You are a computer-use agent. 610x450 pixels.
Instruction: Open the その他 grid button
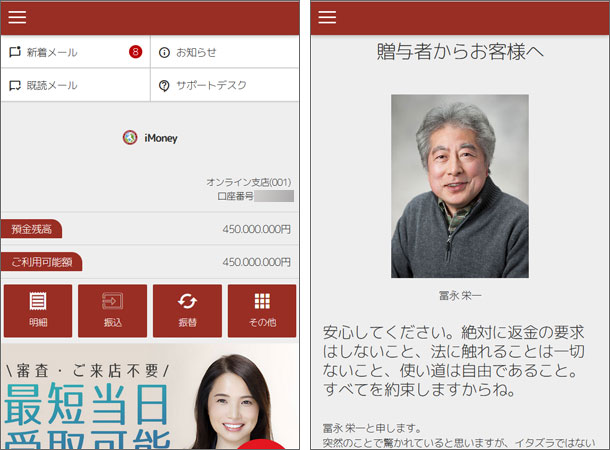261,310
